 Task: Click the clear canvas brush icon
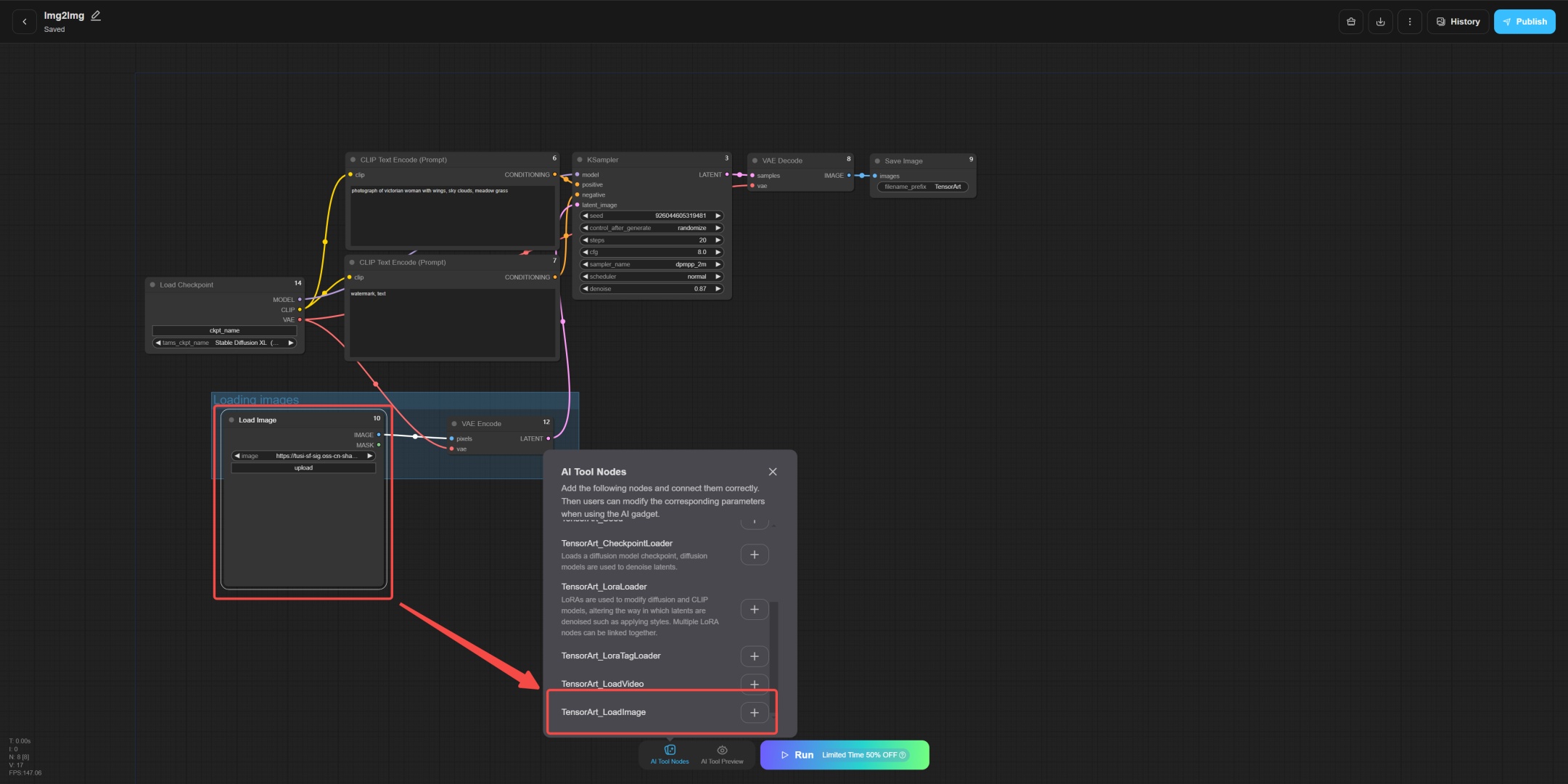click(1350, 22)
